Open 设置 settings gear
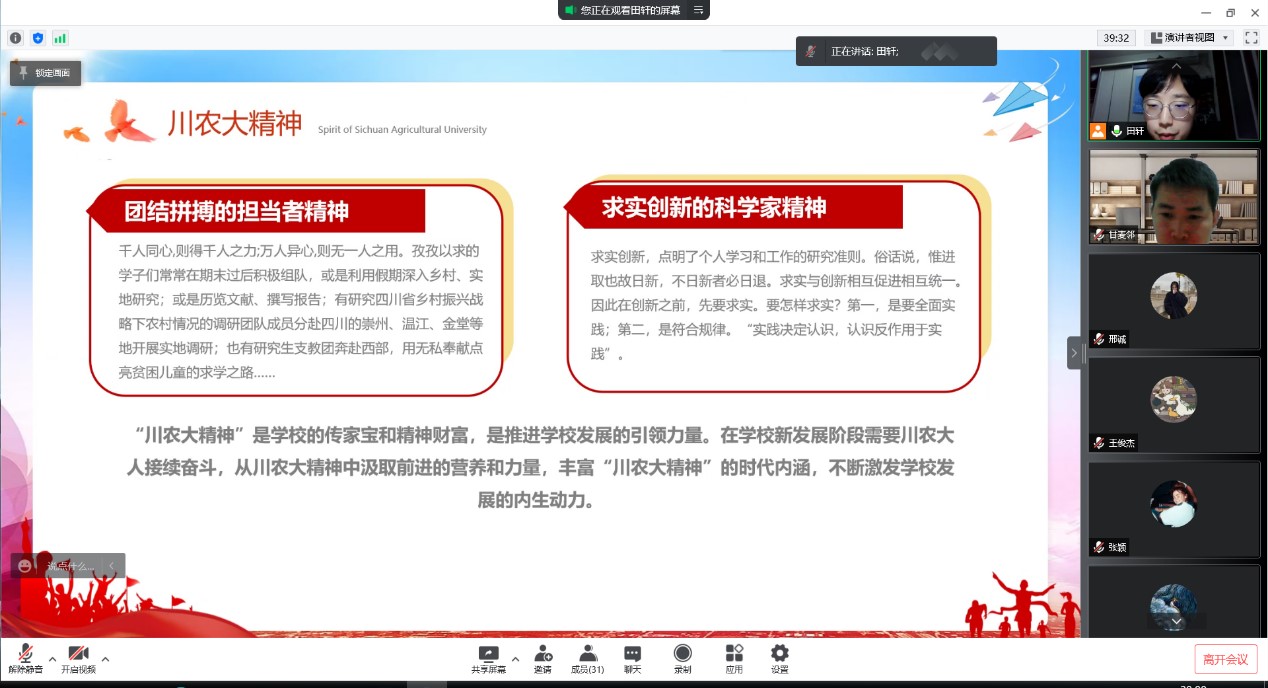This screenshot has width=1268, height=688. 780,658
